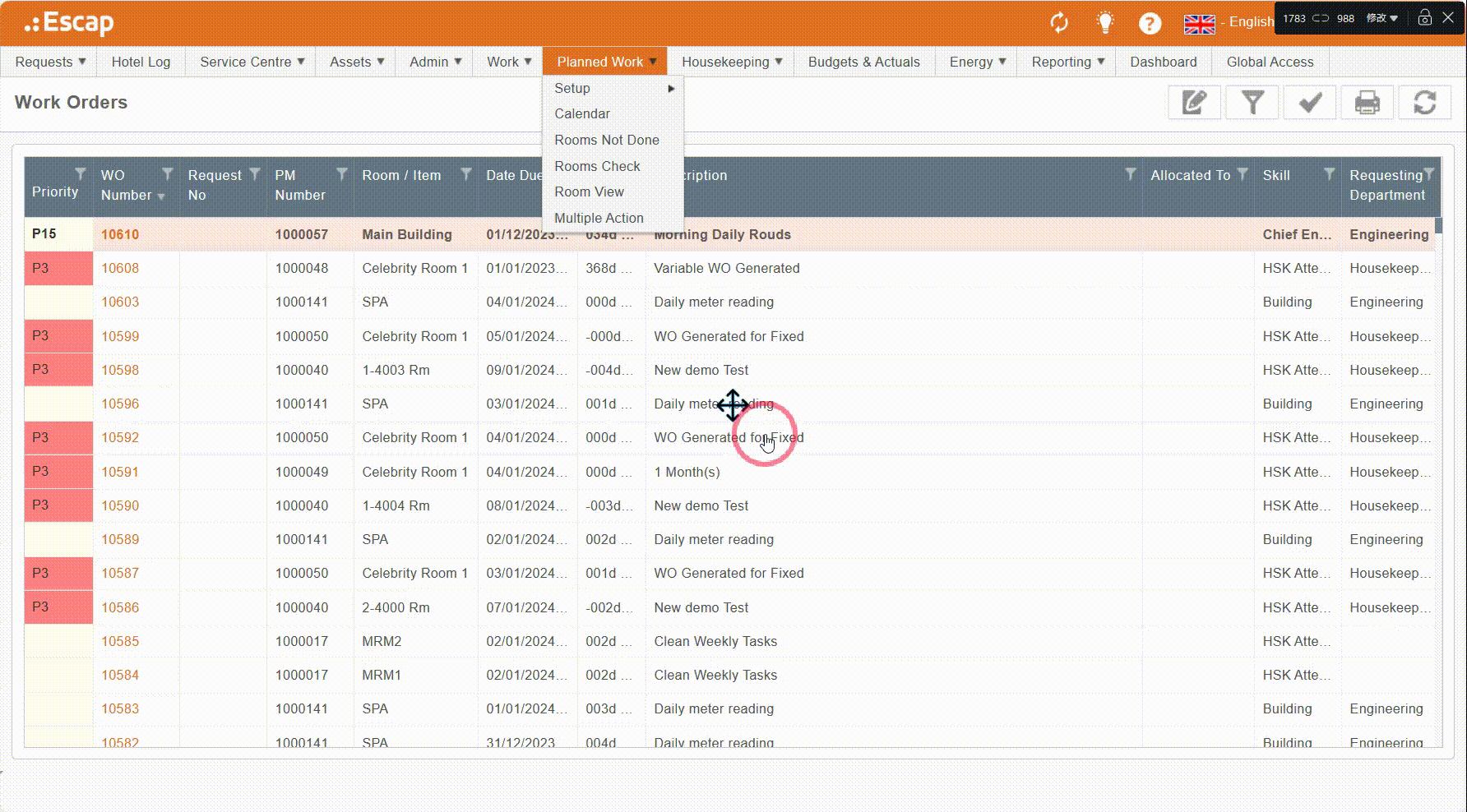Click the WO Number sort arrow
The height and width of the screenshot is (812, 1467).
161,196
